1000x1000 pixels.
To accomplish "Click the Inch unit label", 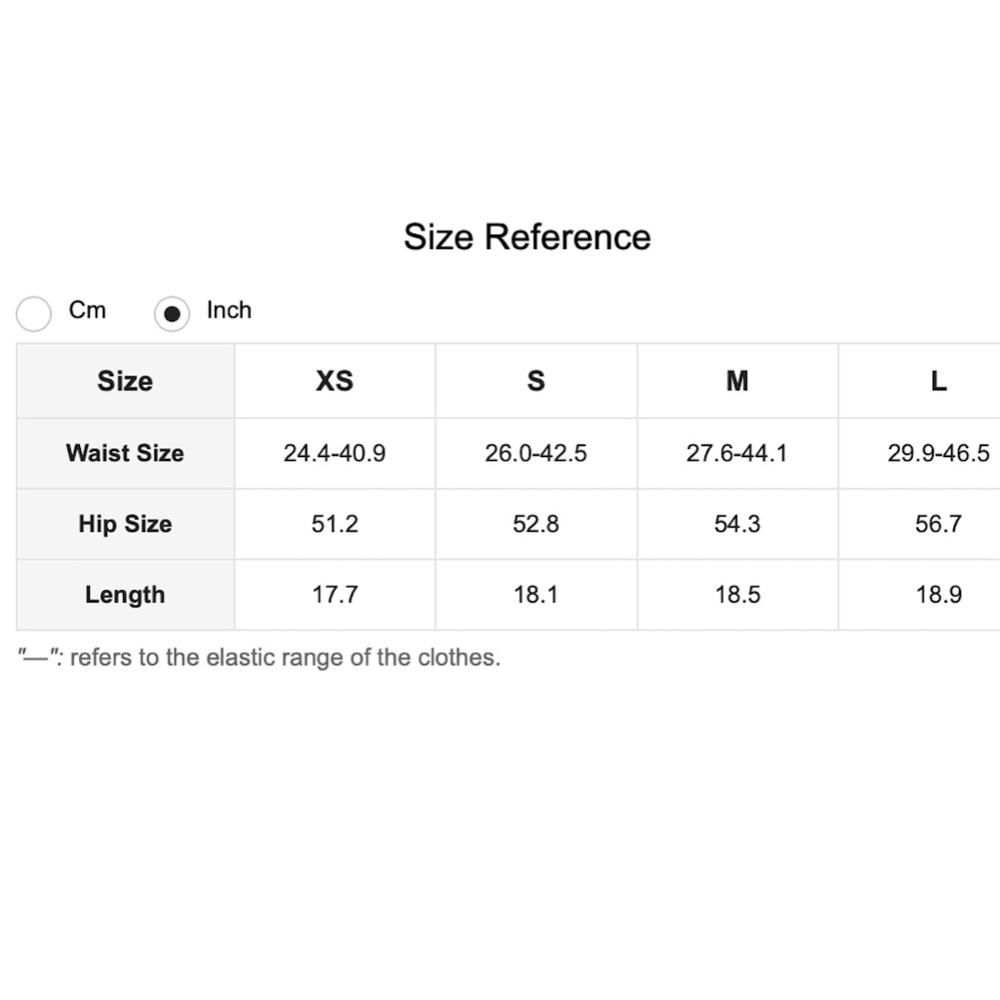I will [229, 310].
